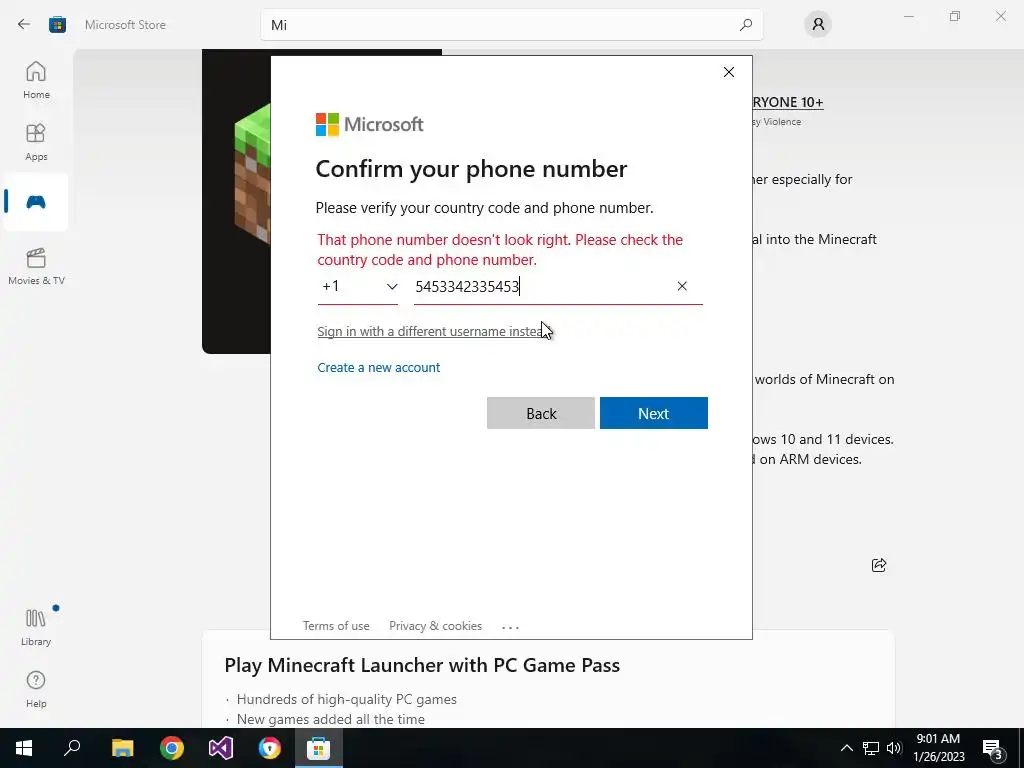The image size is (1024, 768).
Task: Open Apps in the Store sidebar
Action: [x=36, y=142]
